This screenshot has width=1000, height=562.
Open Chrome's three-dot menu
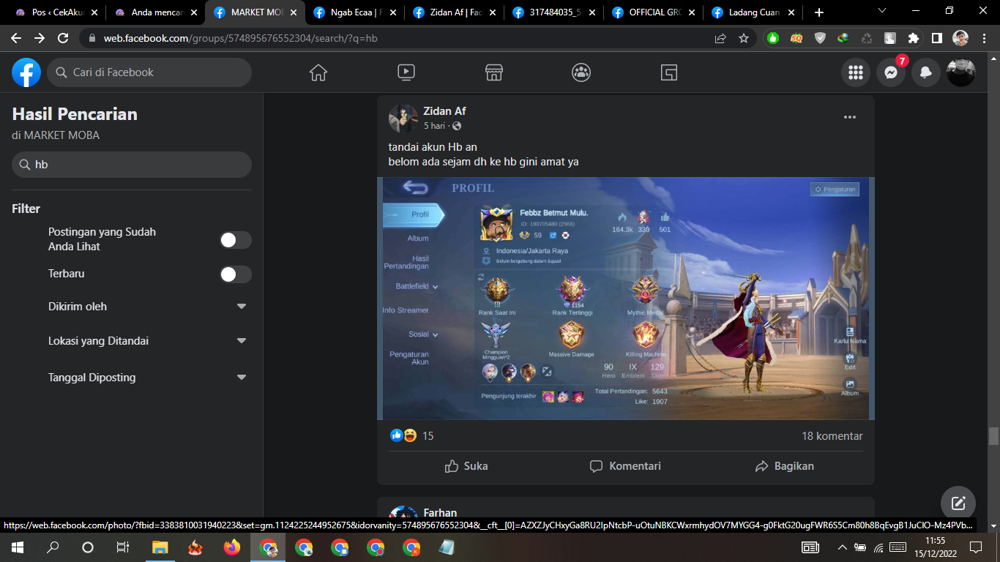click(x=984, y=38)
